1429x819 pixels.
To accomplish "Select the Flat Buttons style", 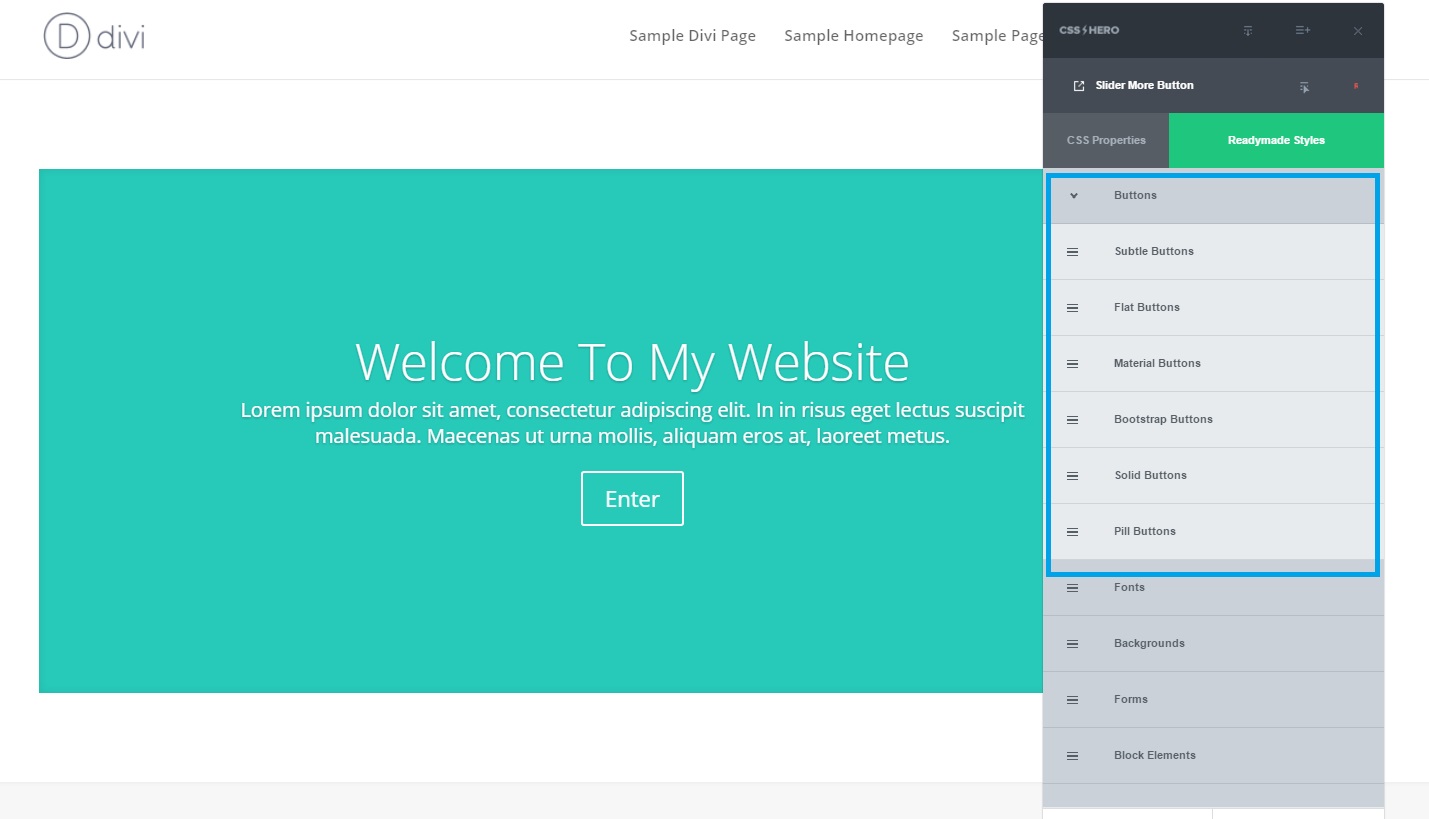I will point(1212,307).
